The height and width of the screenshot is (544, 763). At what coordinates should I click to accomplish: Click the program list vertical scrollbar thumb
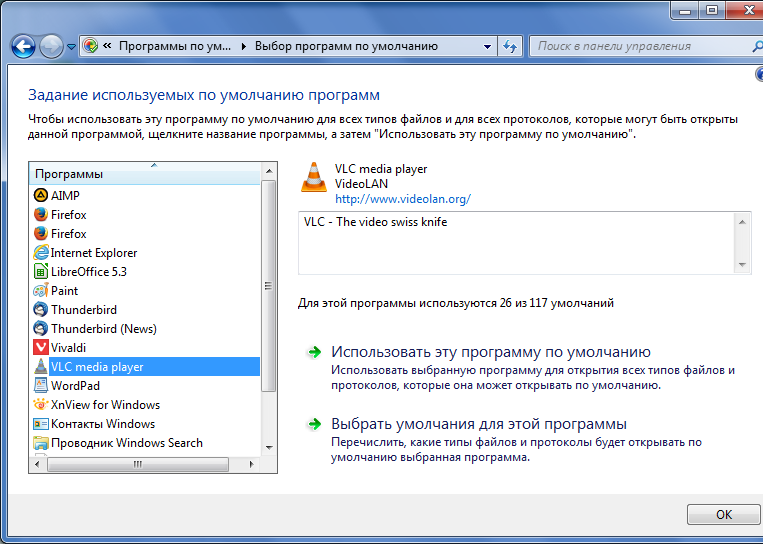point(269,286)
